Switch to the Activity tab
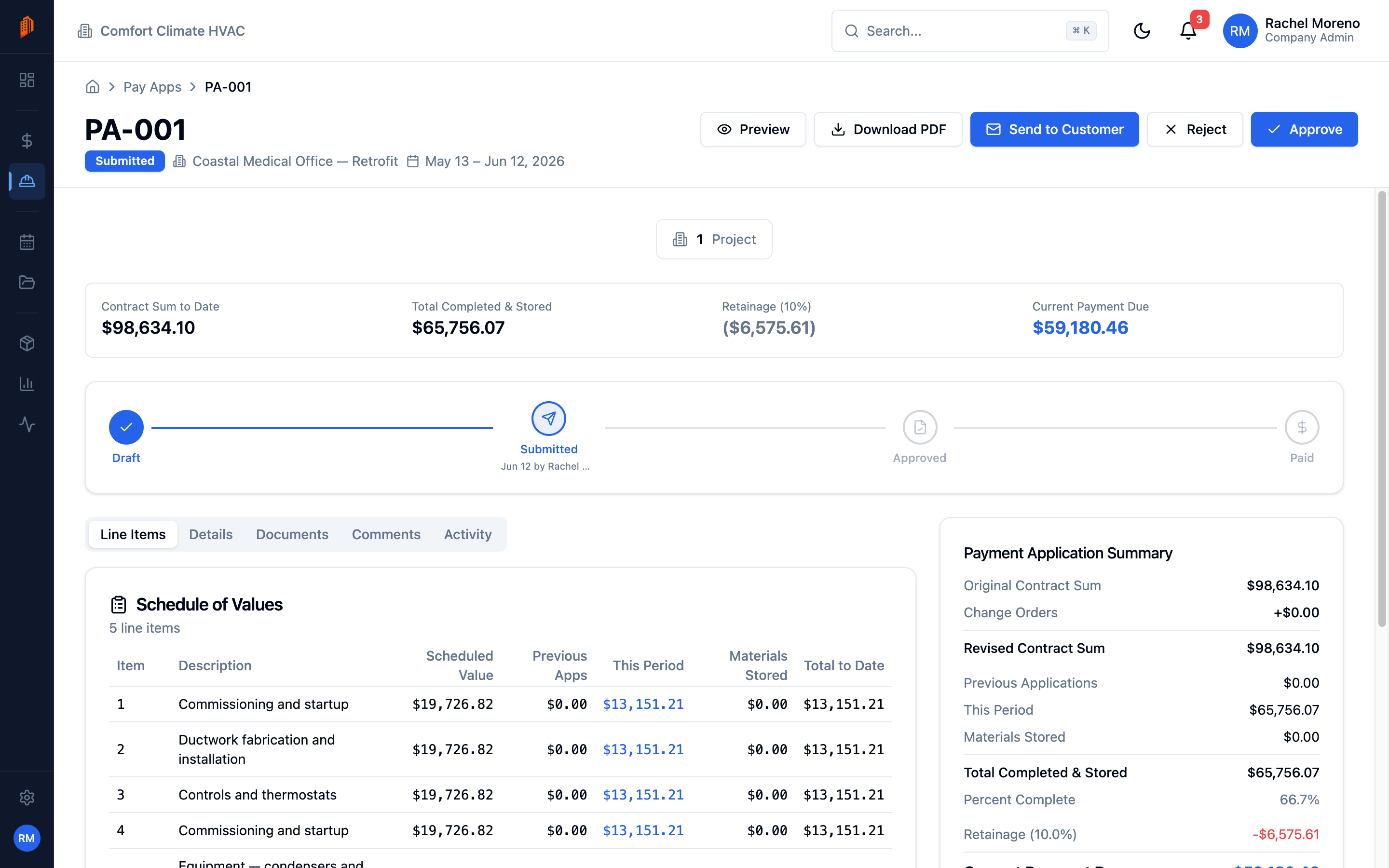Image resolution: width=1389 pixels, height=868 pixels. point(468,534)
